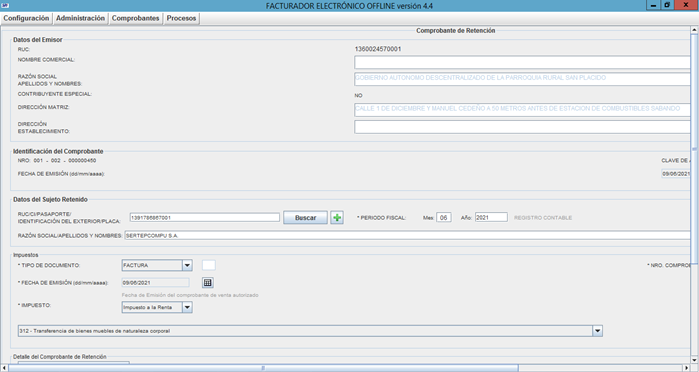699x372 pixels.
Task: Open the Administración menu
Action: pos(80,18)
